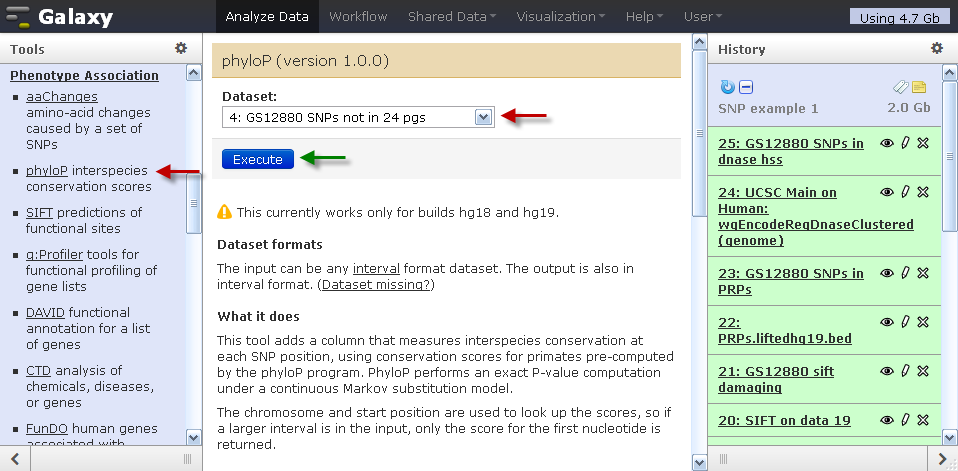View data of dataset 23 SNPs in PRPs
This screenshot has height=471, width=958.
887,272
